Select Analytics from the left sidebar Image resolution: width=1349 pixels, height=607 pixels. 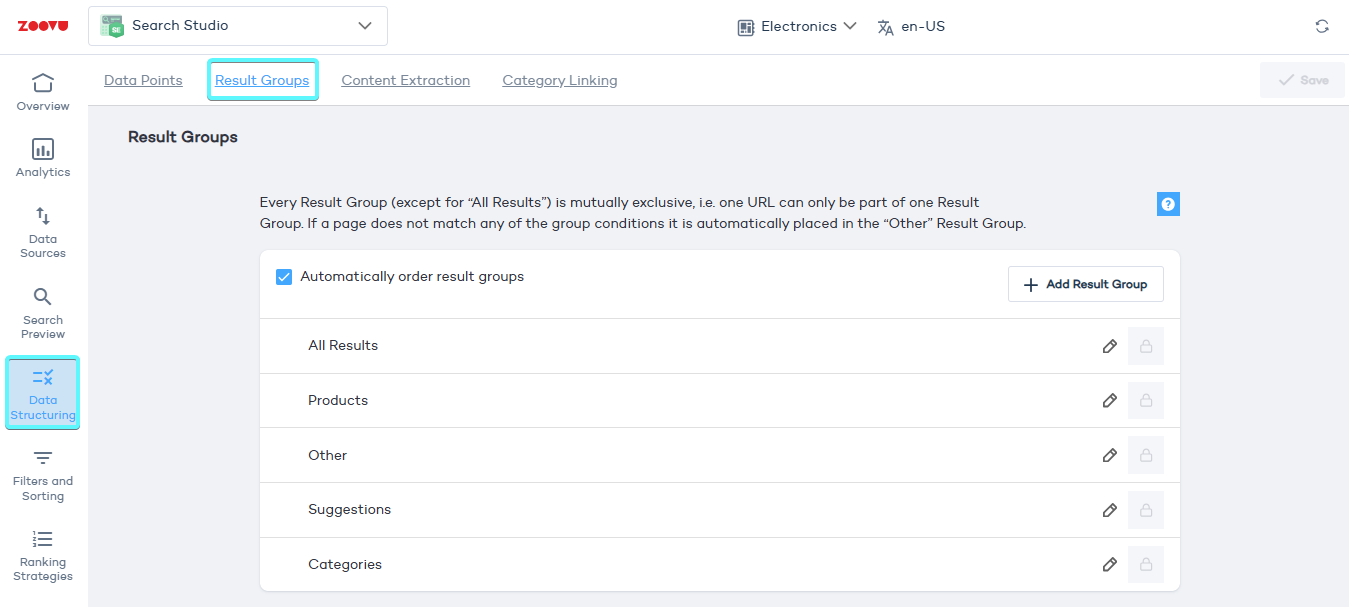42,157
